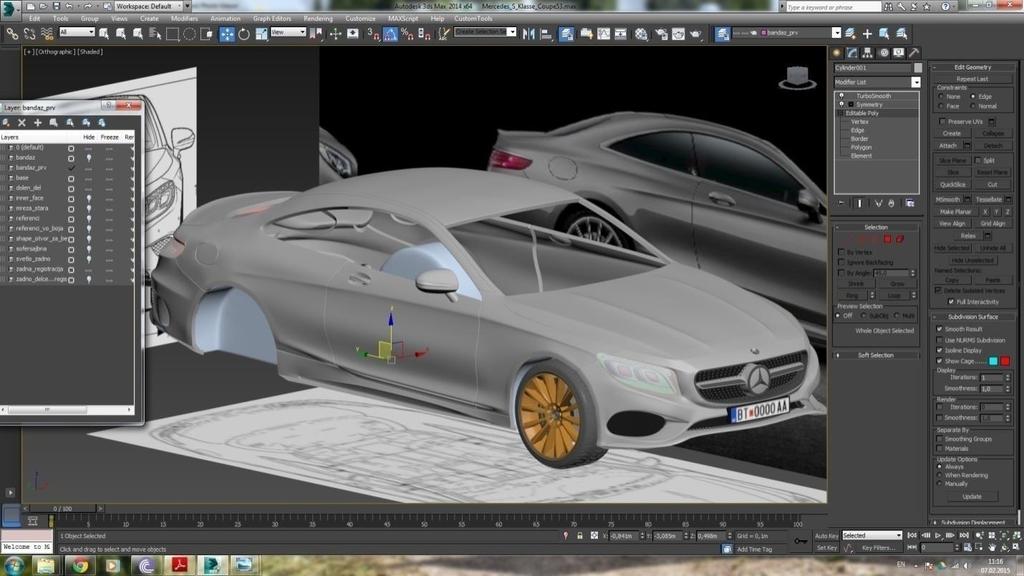Viewport: 1024px width, 576px height.
Task: Toggle hide for the bandaz layer
Action: (x=89, y=157)
